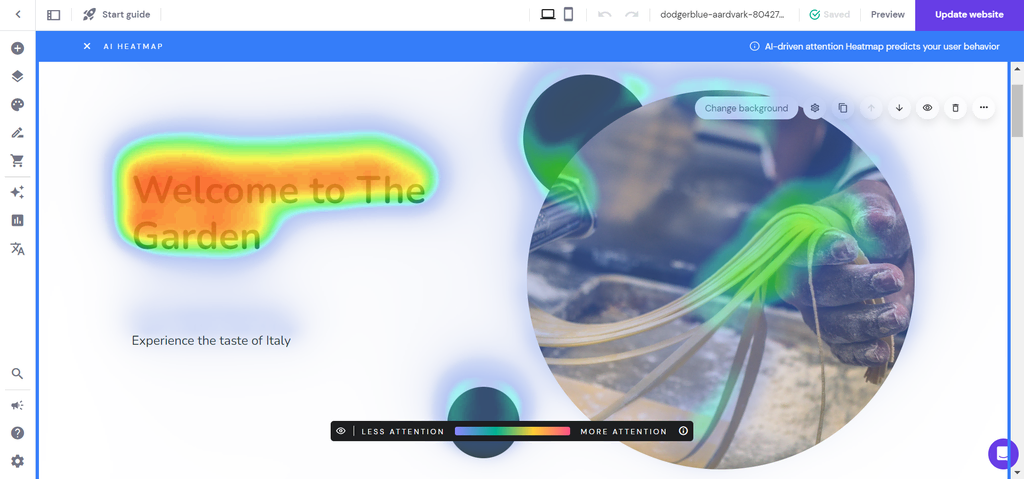Switch to mobile device view
The height and width of the screenshot is (479, 1024).
568,14
